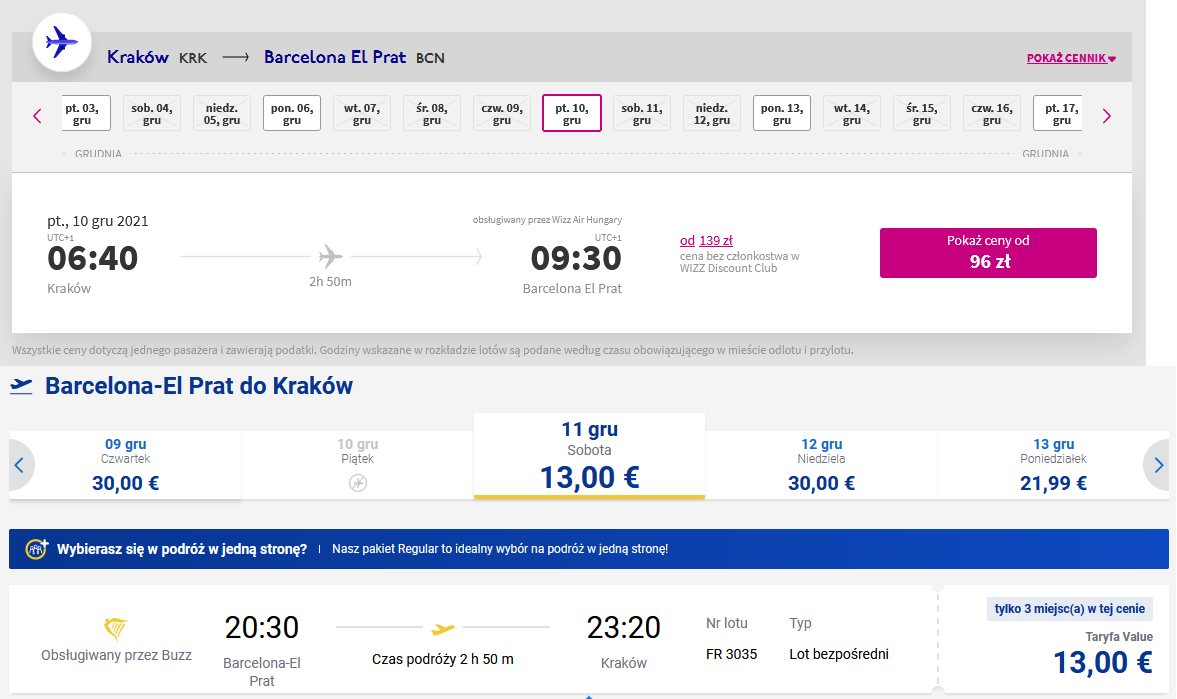Show earlier Ryanair dates with left chevron
This screenshot has width=1177, height=699.
pos(20,465)
